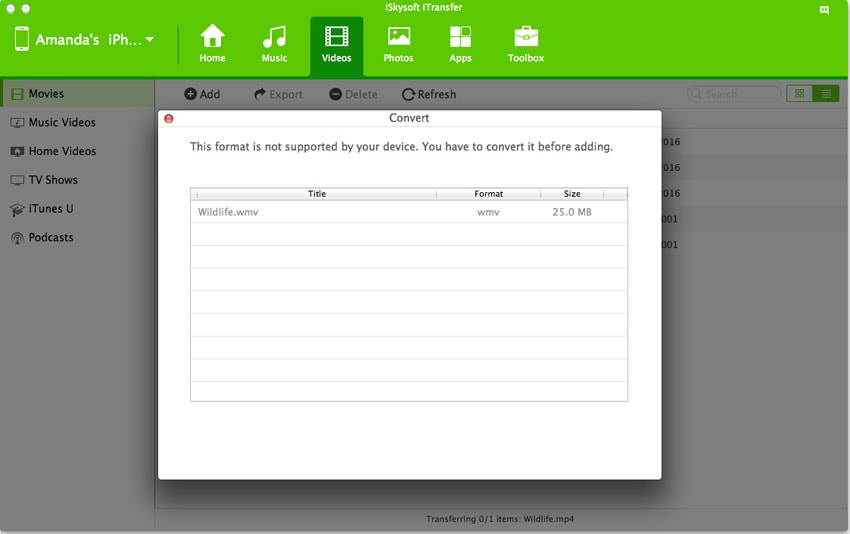Click the Export button
The height and width of the screenshot is (534, 850).
point(278,94)
